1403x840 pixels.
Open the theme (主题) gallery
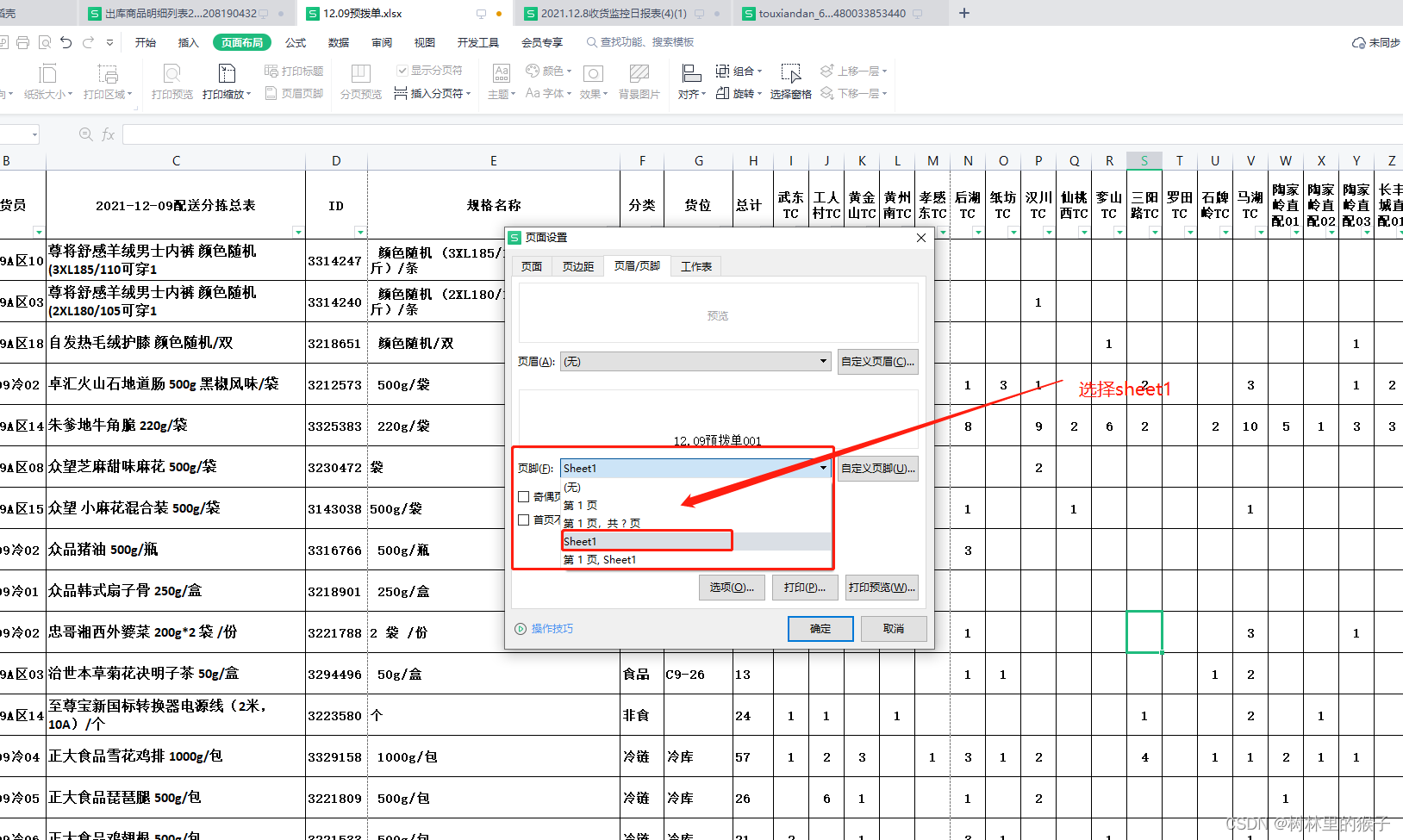tap(502, 83)
